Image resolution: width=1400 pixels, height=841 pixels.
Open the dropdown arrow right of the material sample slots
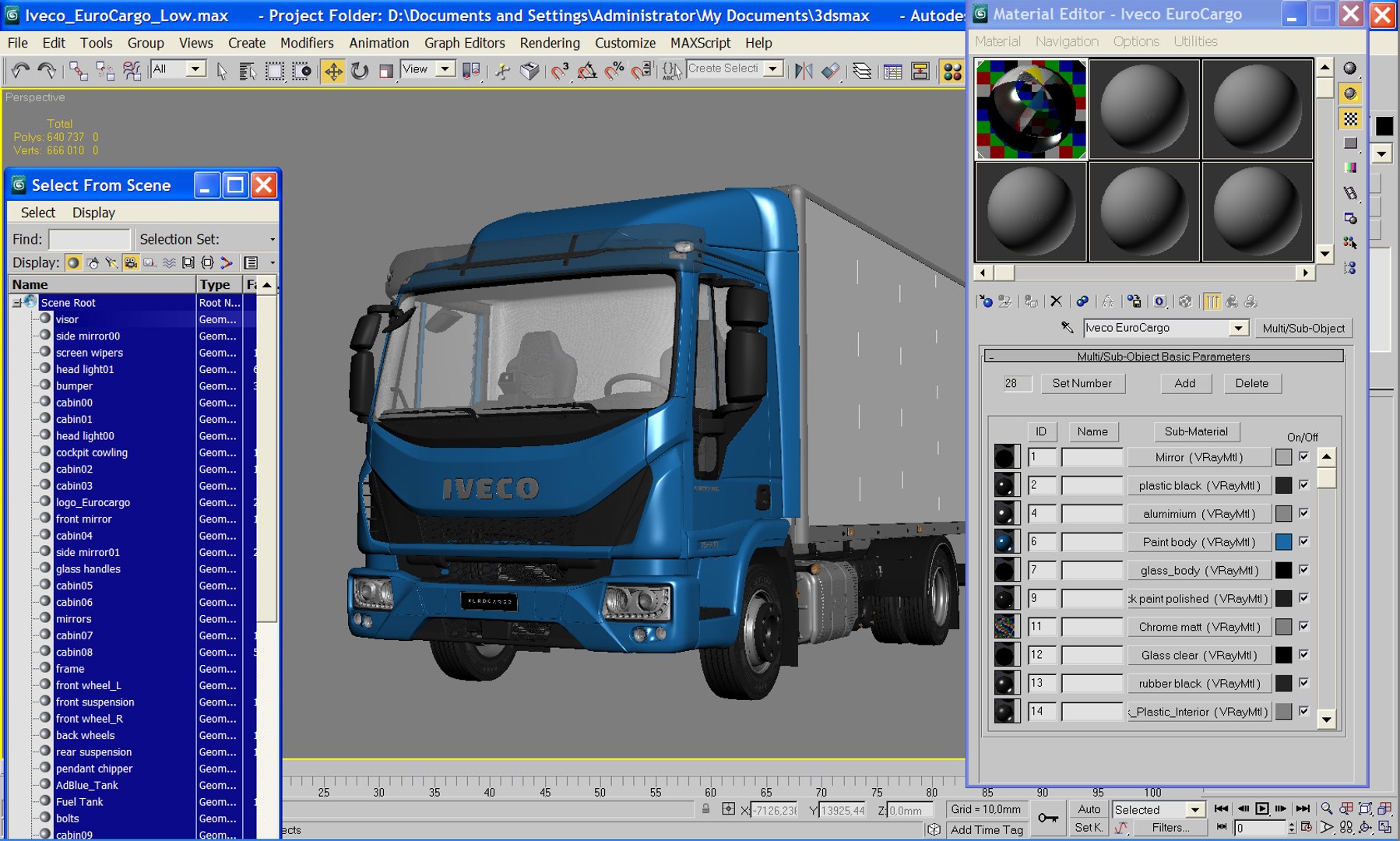(x=1381, y=153)
